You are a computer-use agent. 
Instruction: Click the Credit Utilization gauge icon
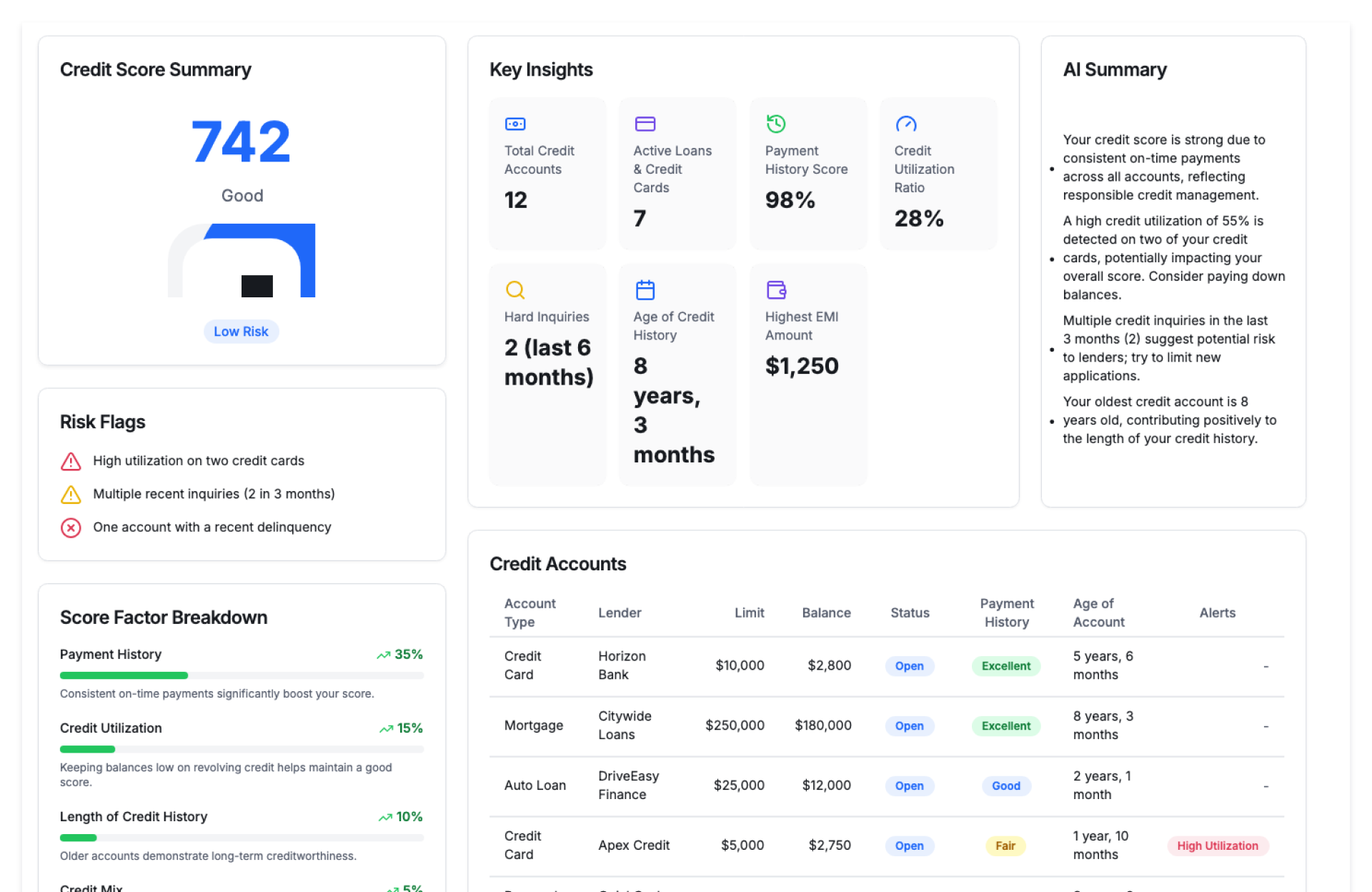pyautogui.click(x=905, y=124)
